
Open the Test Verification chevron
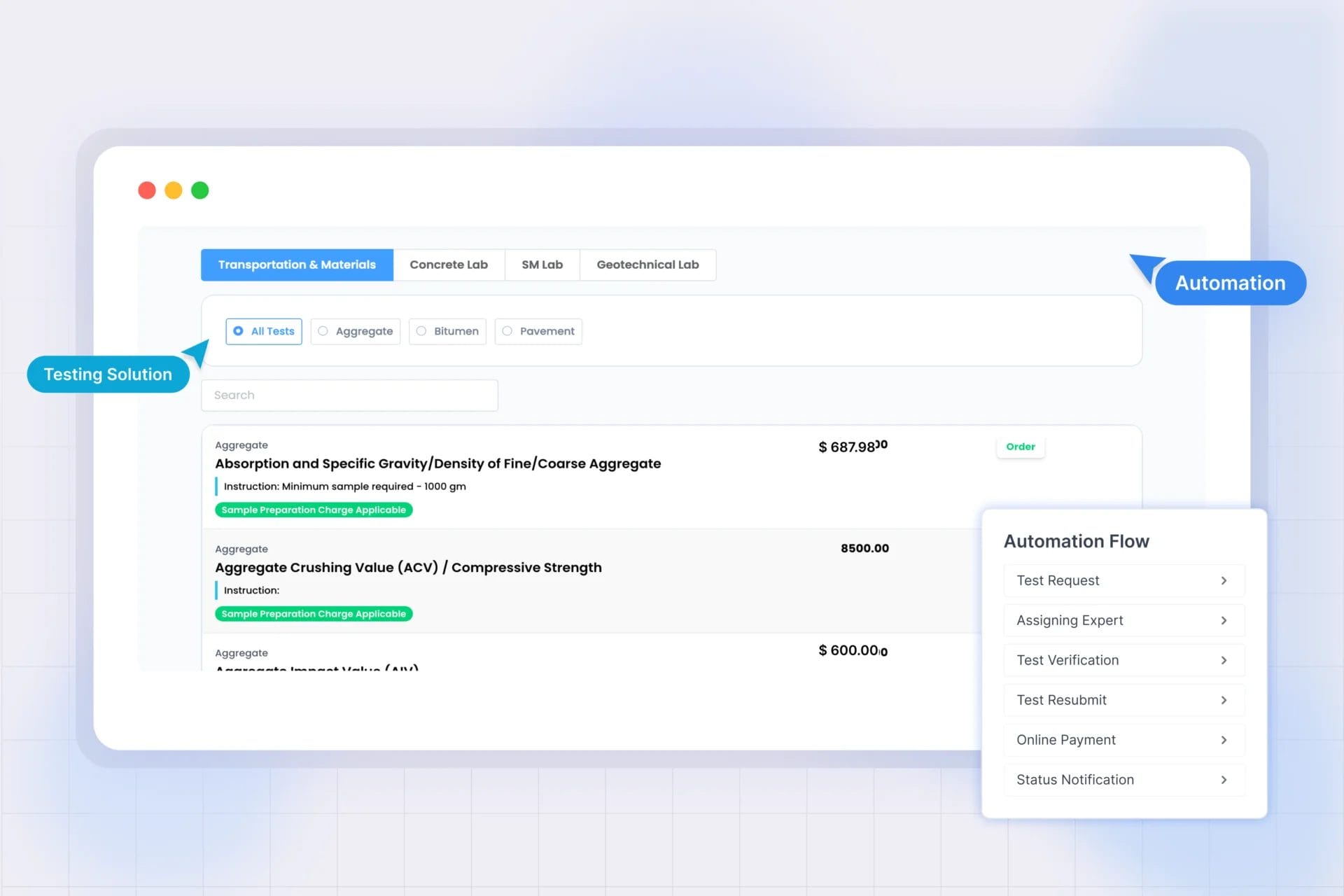coord(1224,660)
